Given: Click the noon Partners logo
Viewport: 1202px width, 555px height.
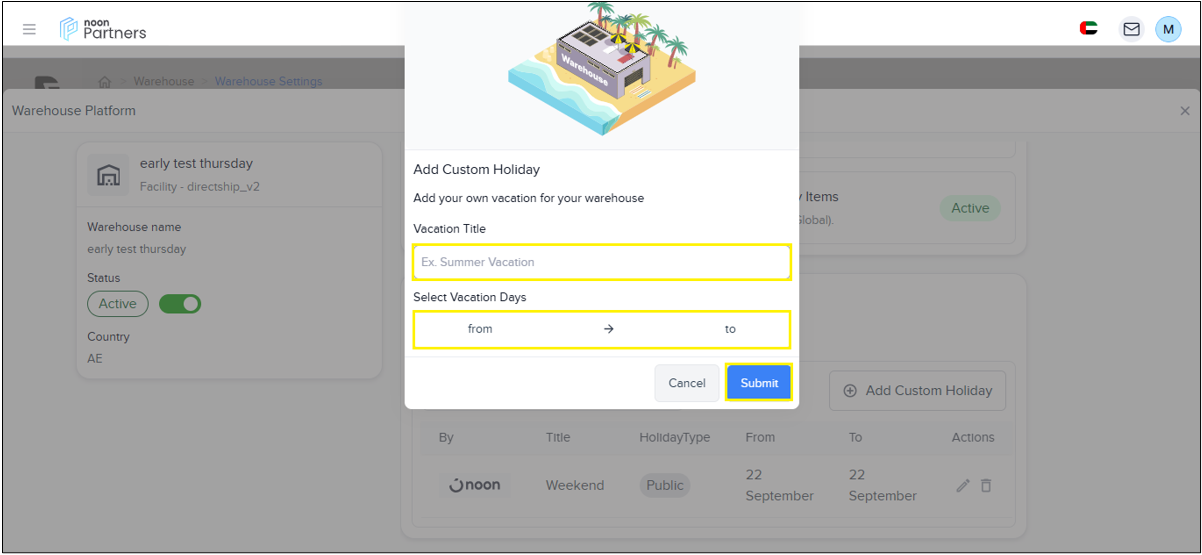Looking at the screenshot, I should click(103, 29).
